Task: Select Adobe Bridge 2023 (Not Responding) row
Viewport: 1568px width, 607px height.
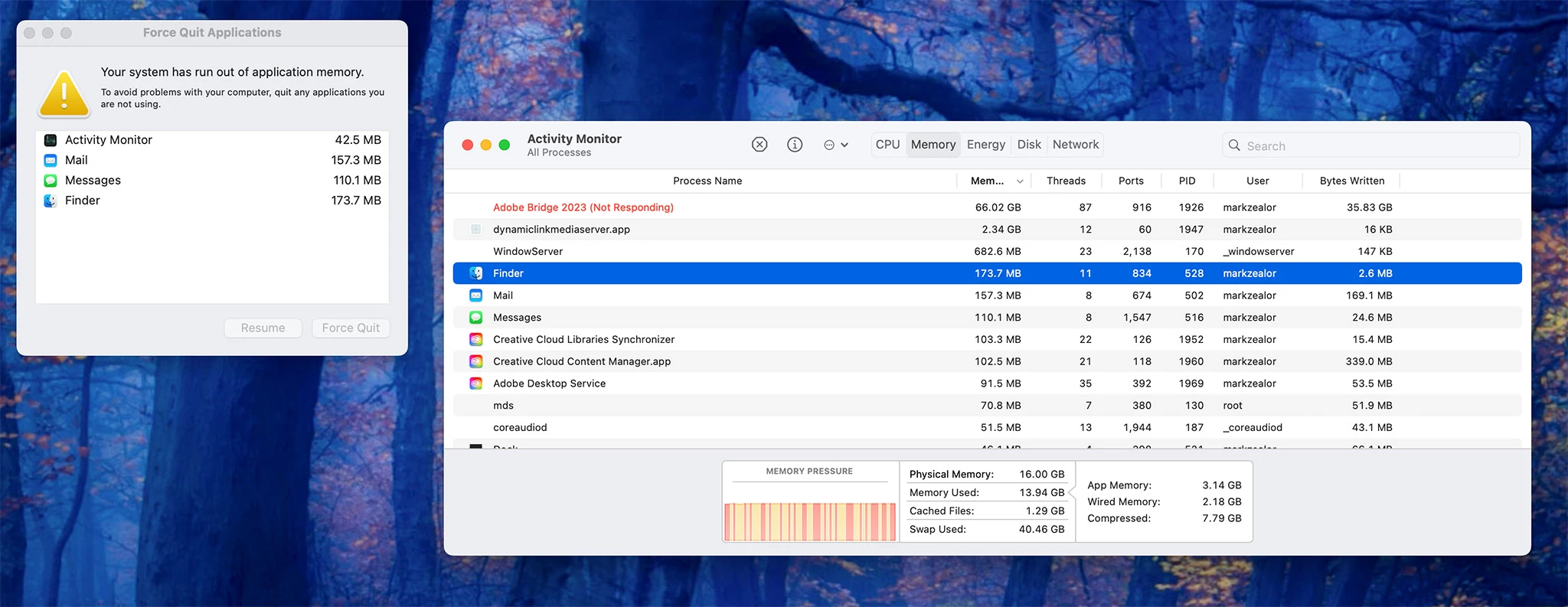Action: click(987, 207)
